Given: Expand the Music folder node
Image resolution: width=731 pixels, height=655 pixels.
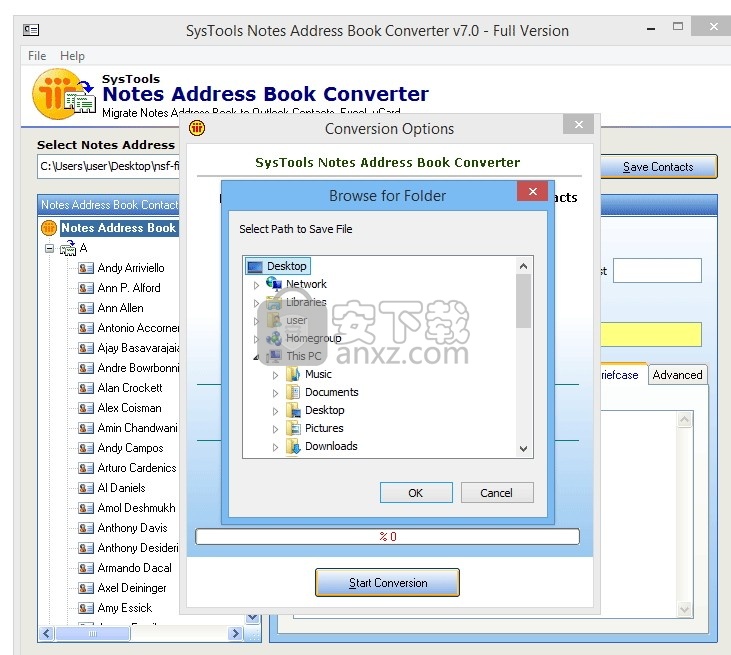Looking at the screenshot, I should point(275,375).
